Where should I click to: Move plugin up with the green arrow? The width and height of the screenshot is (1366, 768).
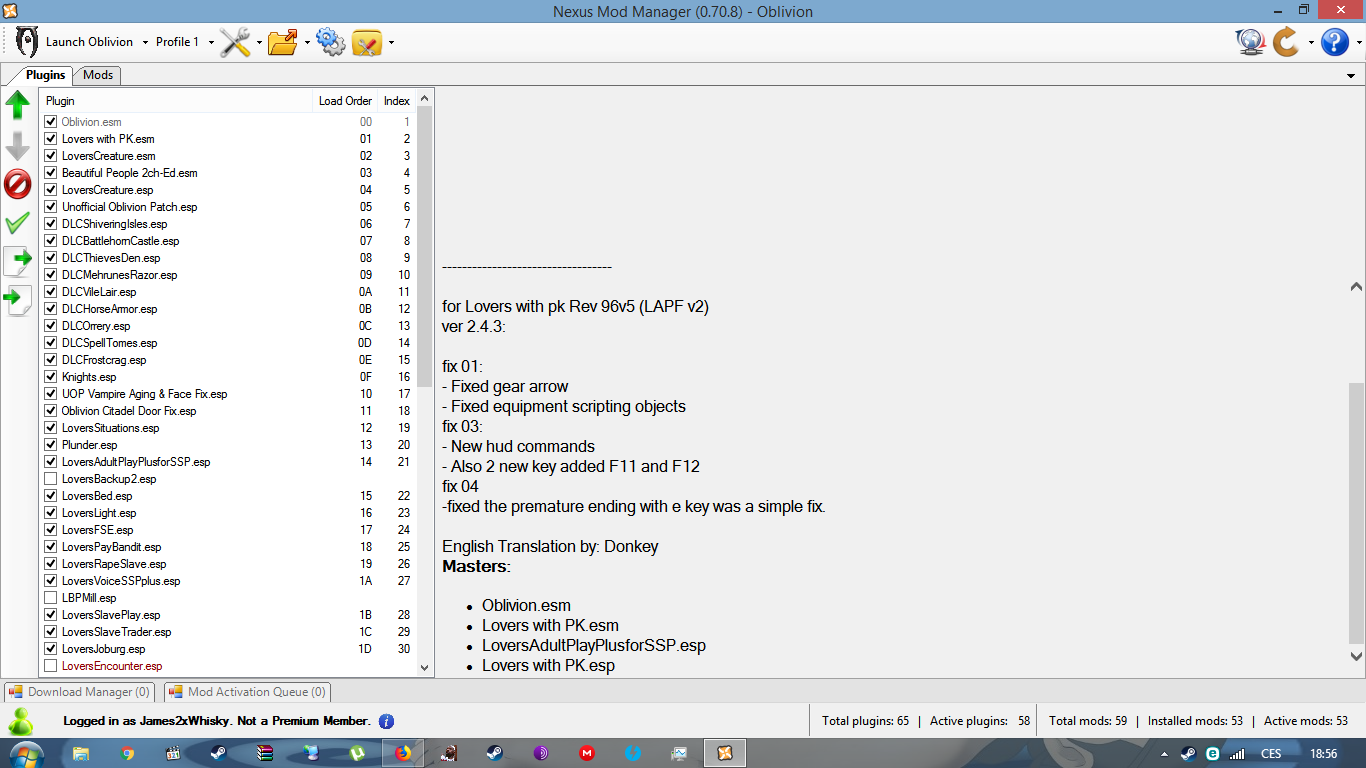point(18,105)
